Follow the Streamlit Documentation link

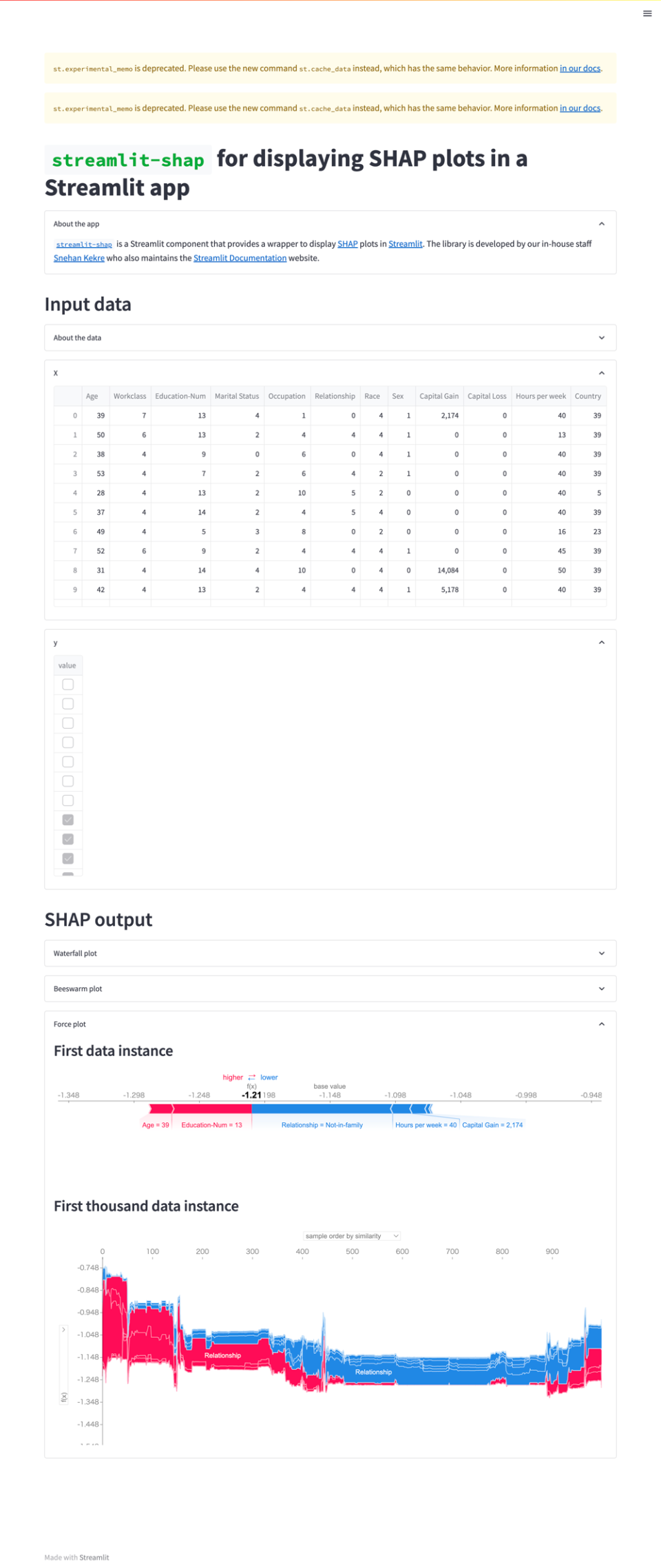pos(240,258)
